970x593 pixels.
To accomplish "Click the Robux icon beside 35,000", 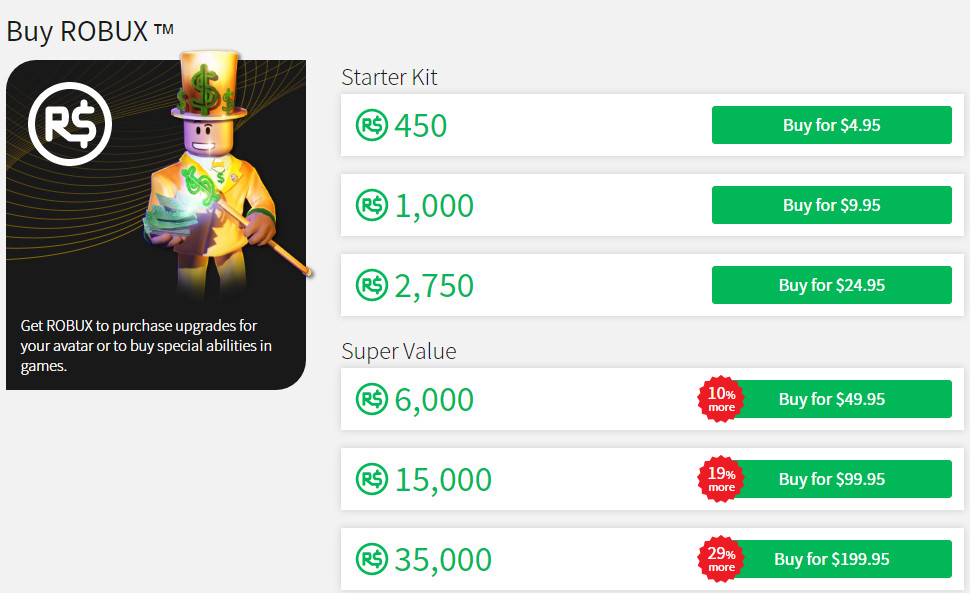I will [x=371, y=559].
